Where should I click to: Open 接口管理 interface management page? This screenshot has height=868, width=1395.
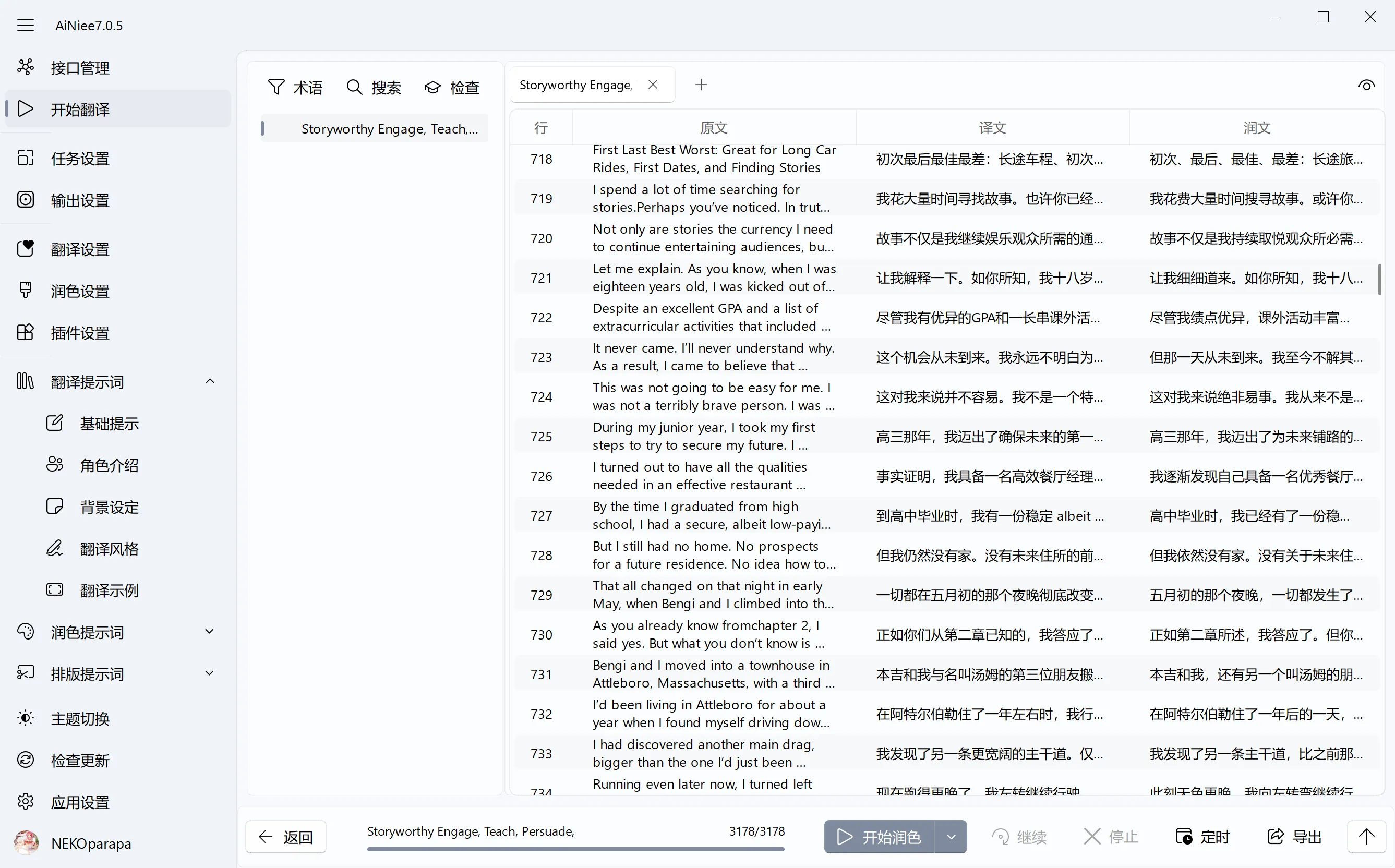pos(80,68)
